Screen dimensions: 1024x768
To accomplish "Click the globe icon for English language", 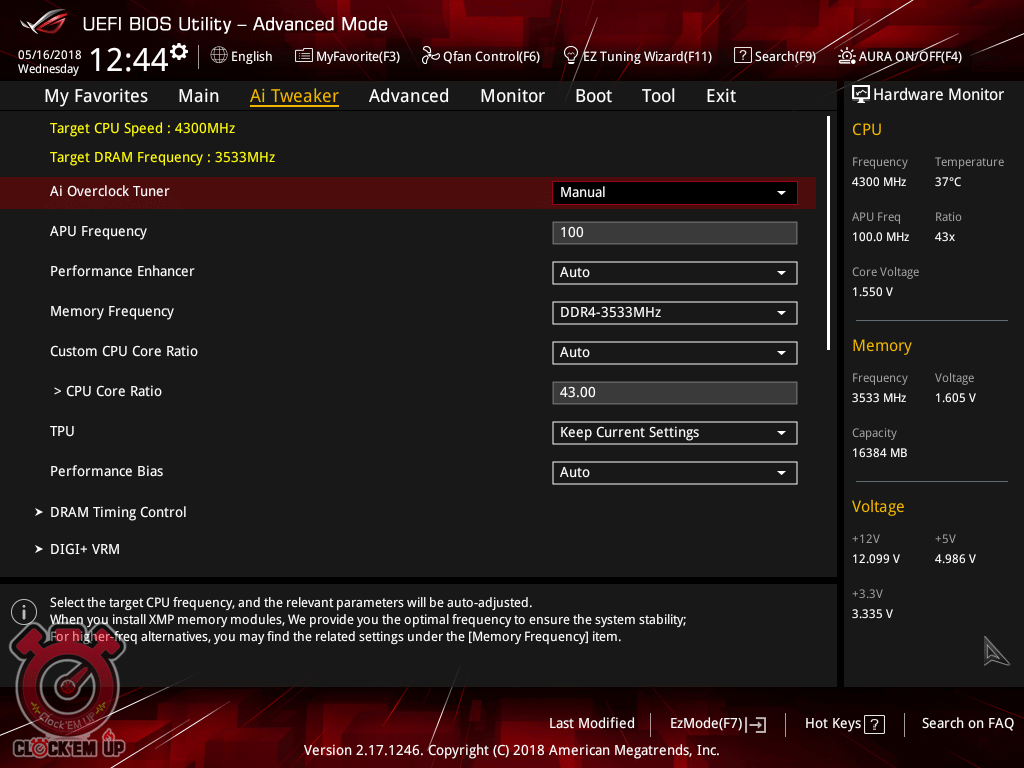I will pyautogui.click(x=219, y=56).
